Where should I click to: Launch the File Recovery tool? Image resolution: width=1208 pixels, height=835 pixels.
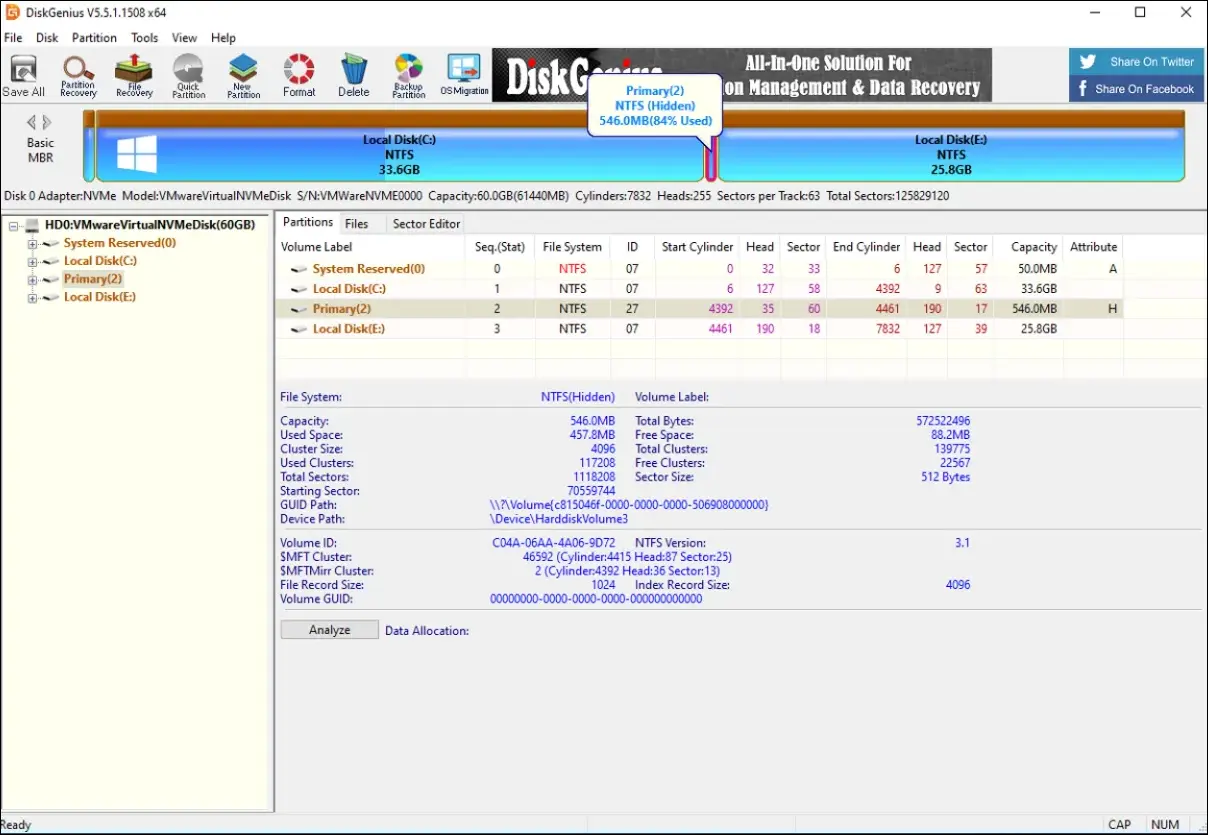tap(134, 76)
